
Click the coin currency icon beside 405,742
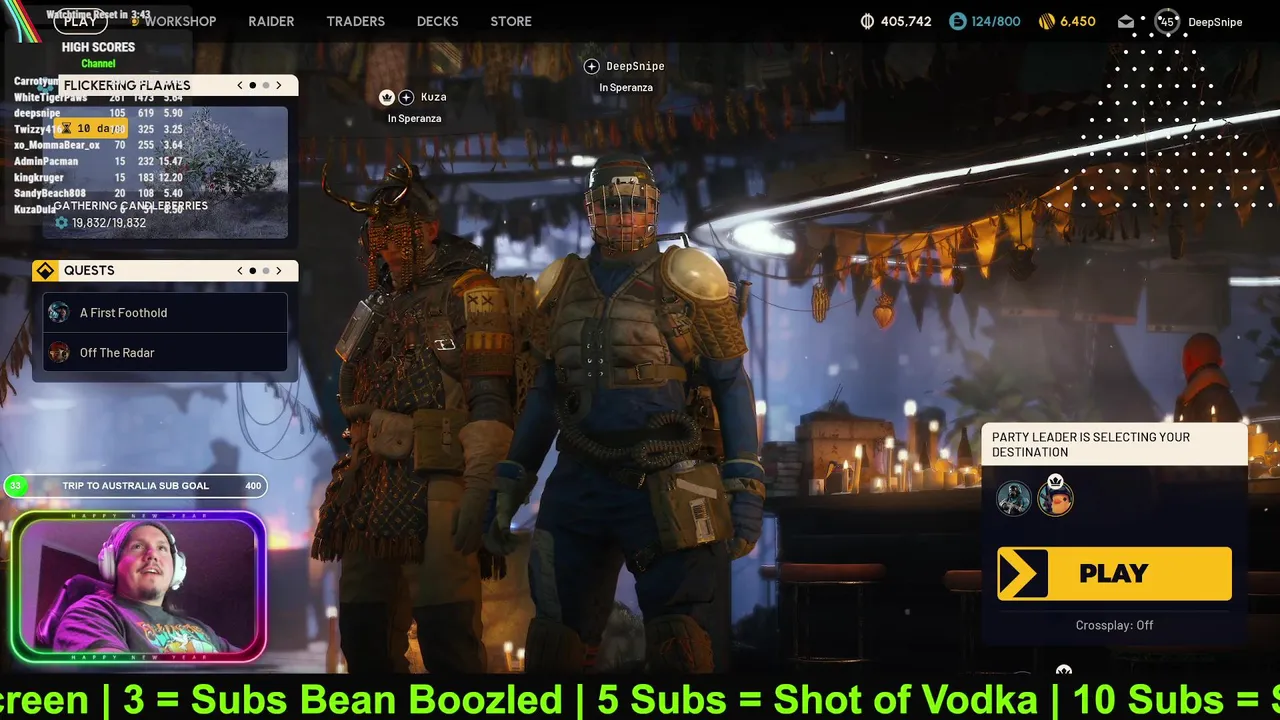pyautogui.click(x=867, y=21)
